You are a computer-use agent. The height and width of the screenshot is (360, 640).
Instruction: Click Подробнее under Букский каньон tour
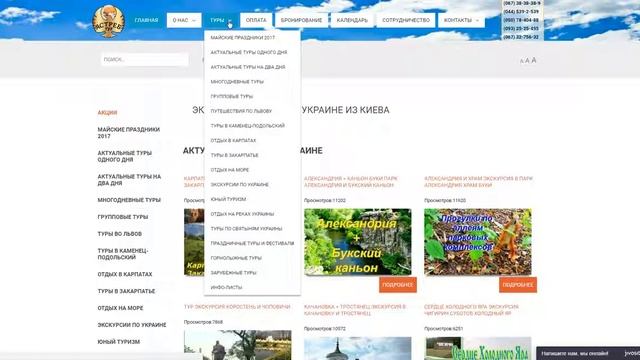(x=398, y=285)
